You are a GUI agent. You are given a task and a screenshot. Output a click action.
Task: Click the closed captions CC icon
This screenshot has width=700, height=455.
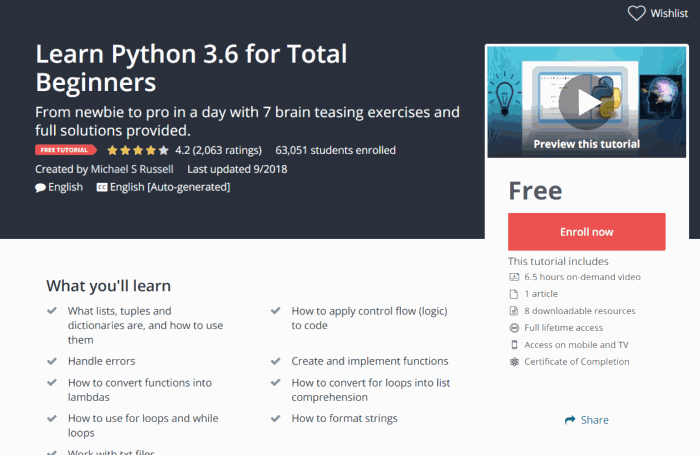(102, 188)
